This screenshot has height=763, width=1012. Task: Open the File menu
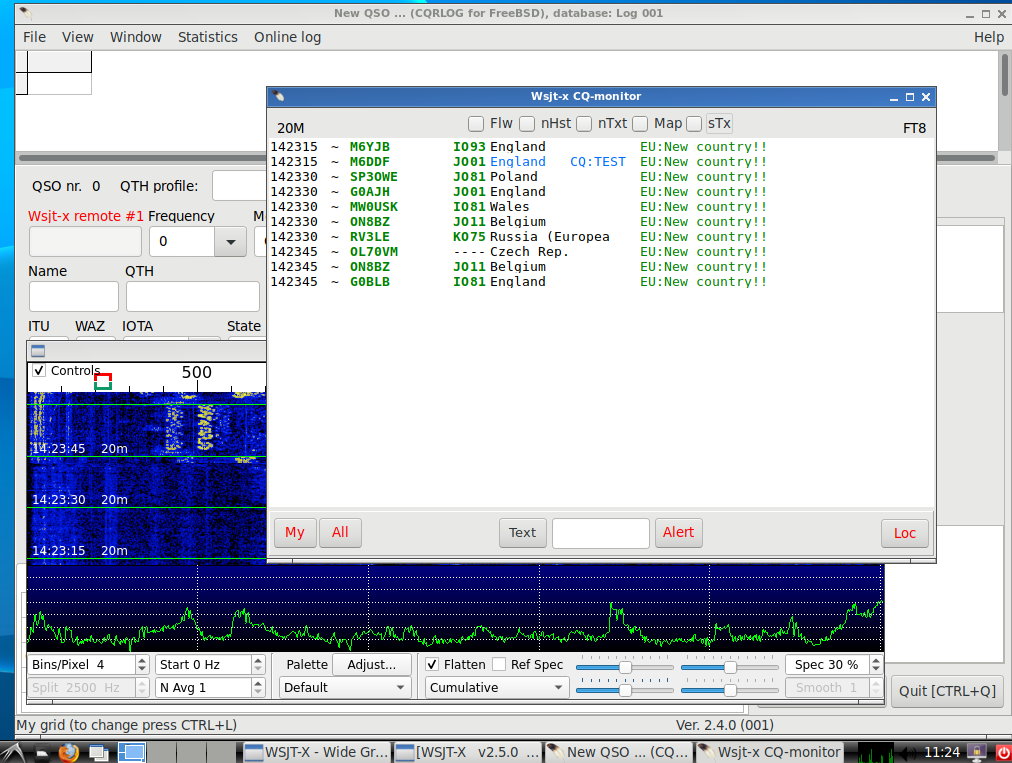click(34, 37)
